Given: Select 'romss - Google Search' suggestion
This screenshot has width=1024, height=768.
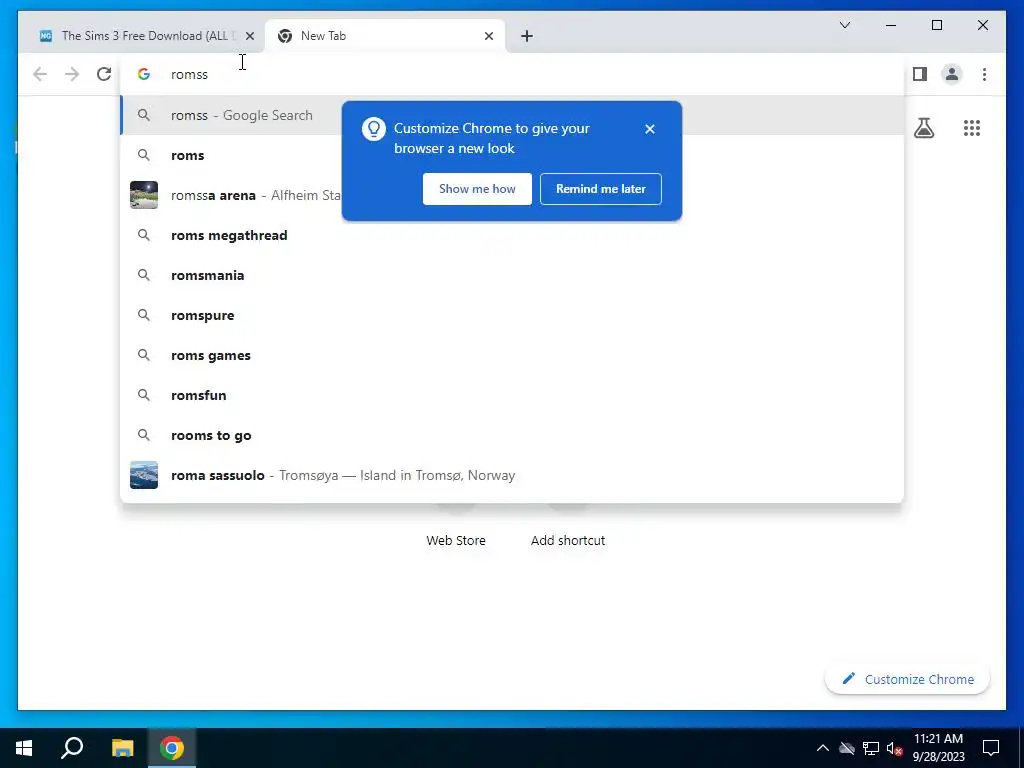Looking at the screenshot, I should point(512,115).
